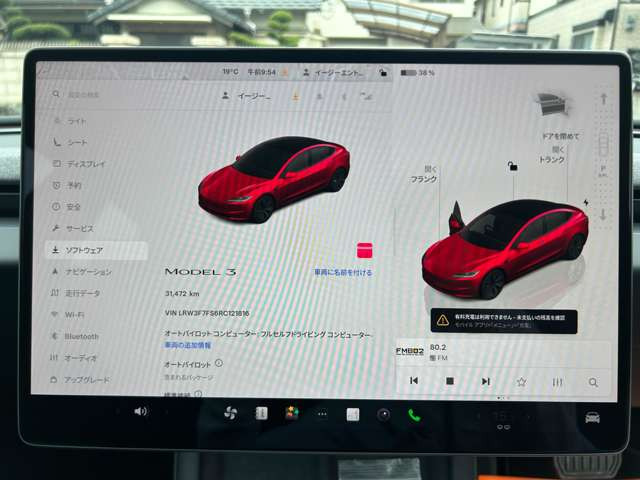
Task: Tap the up arrow on gear strip
Action: point(604,98)
